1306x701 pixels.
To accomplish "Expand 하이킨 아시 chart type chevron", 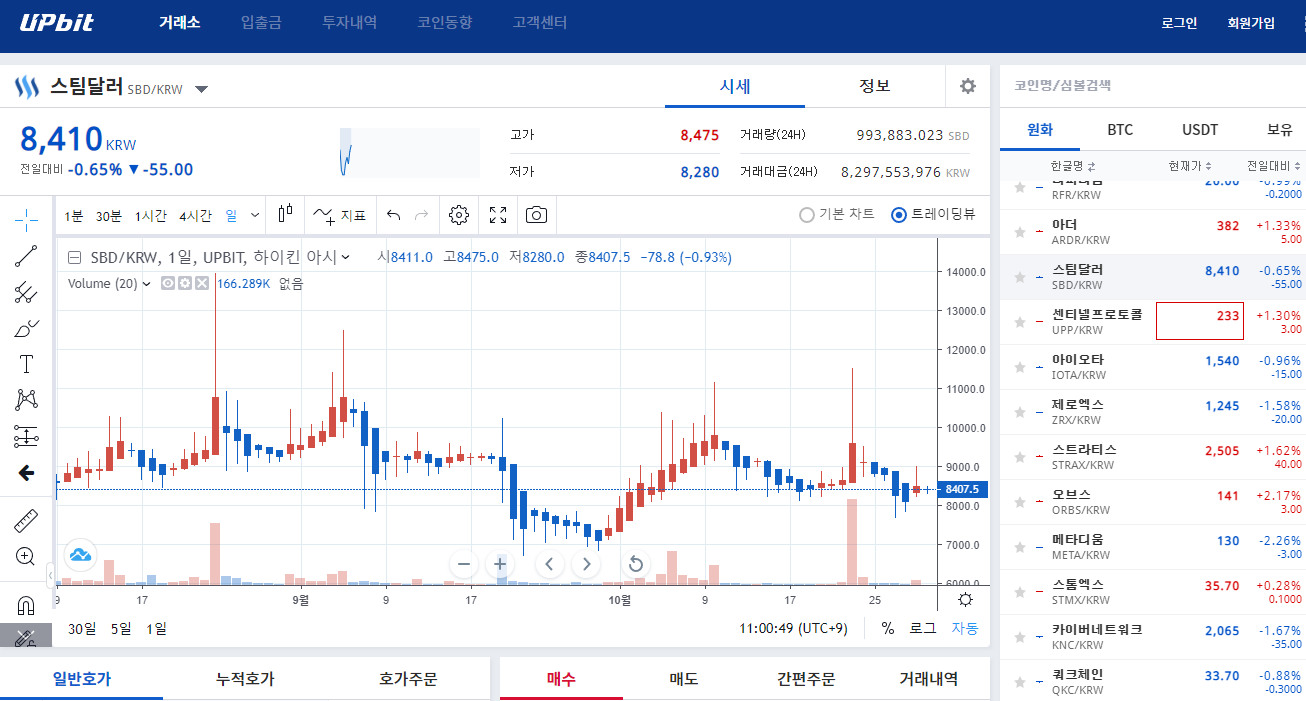I will tap(345, 257).
